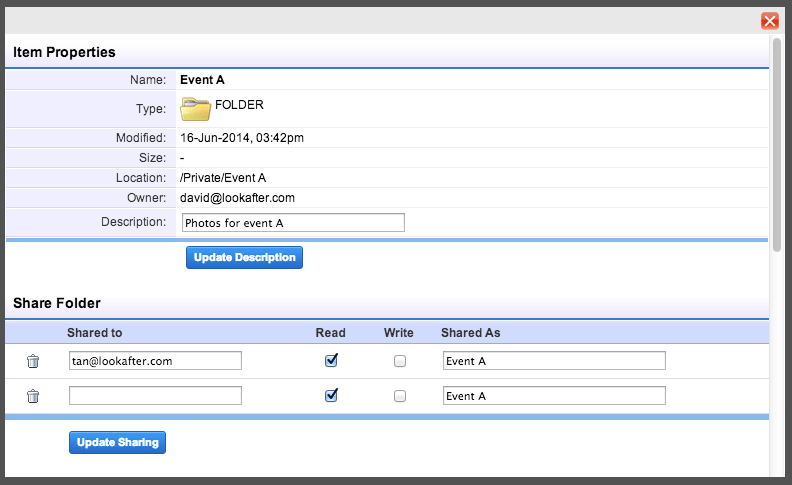Focus the Description text field
This screenshot has width=792, height=485.
pyautogui.click(x=292, y=222)
